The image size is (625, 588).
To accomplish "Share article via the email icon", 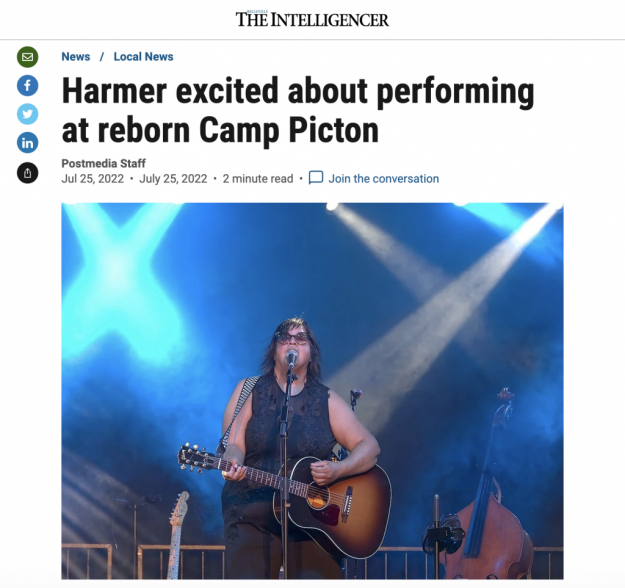I will (x=28, y=57).
